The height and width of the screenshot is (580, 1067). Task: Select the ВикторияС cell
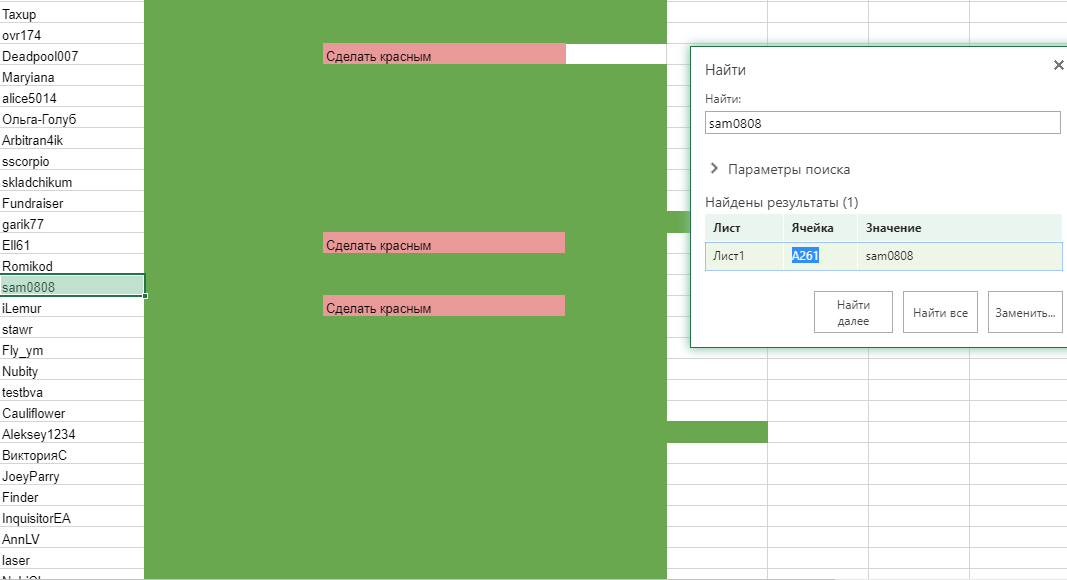72,454
